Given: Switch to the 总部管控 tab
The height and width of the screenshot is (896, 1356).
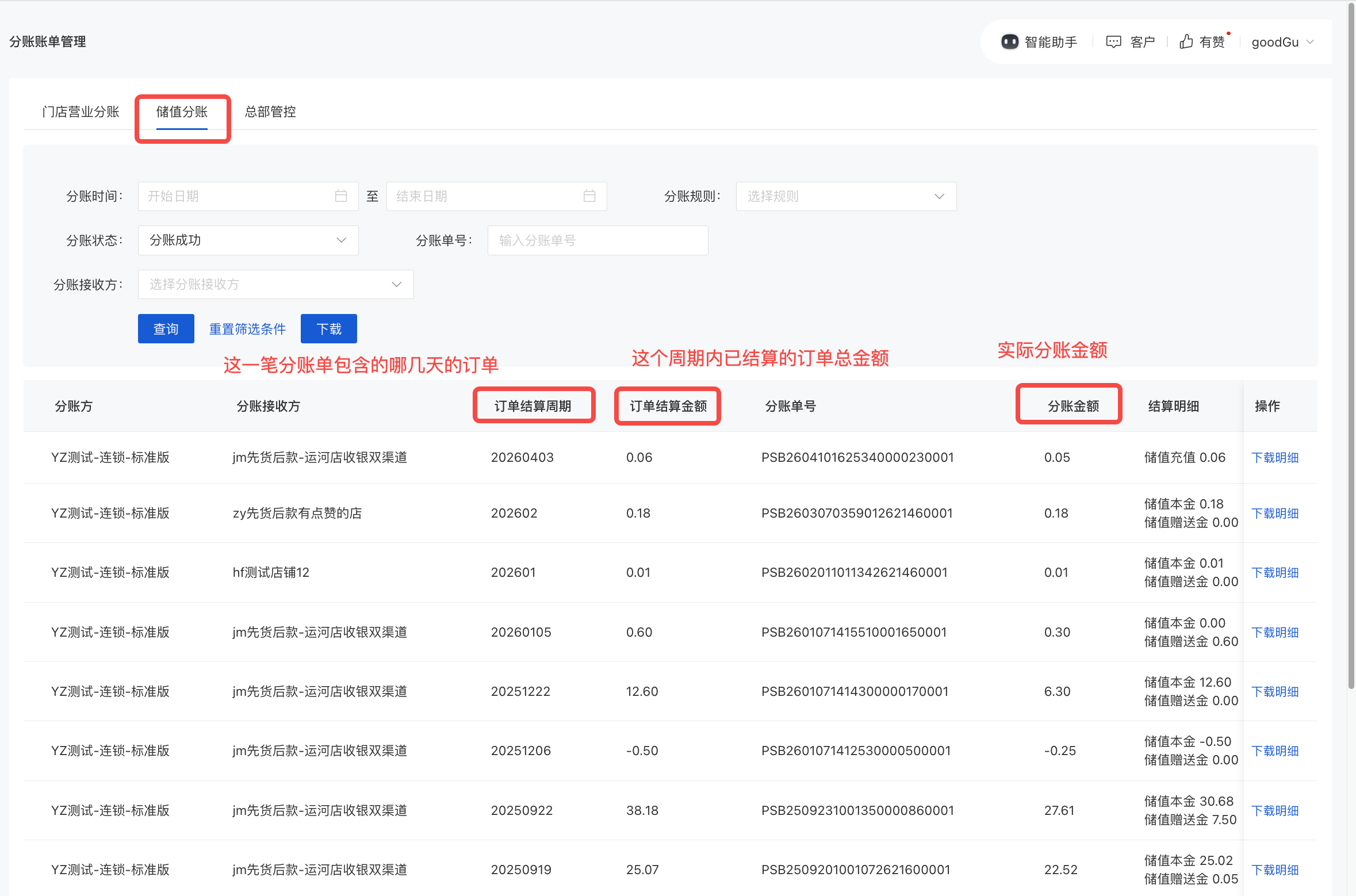Looking at the screenshot, I should (x=270, y=112).
